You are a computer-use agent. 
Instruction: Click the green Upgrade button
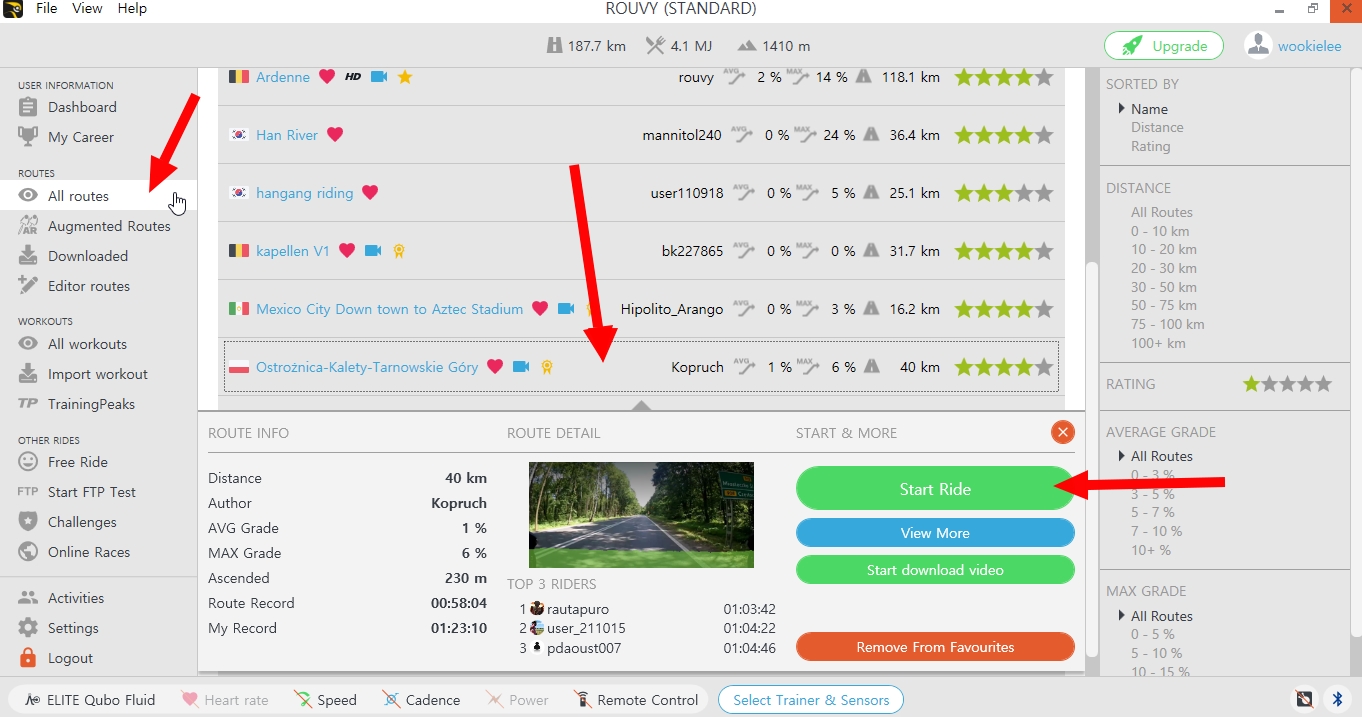(1165, 46)
